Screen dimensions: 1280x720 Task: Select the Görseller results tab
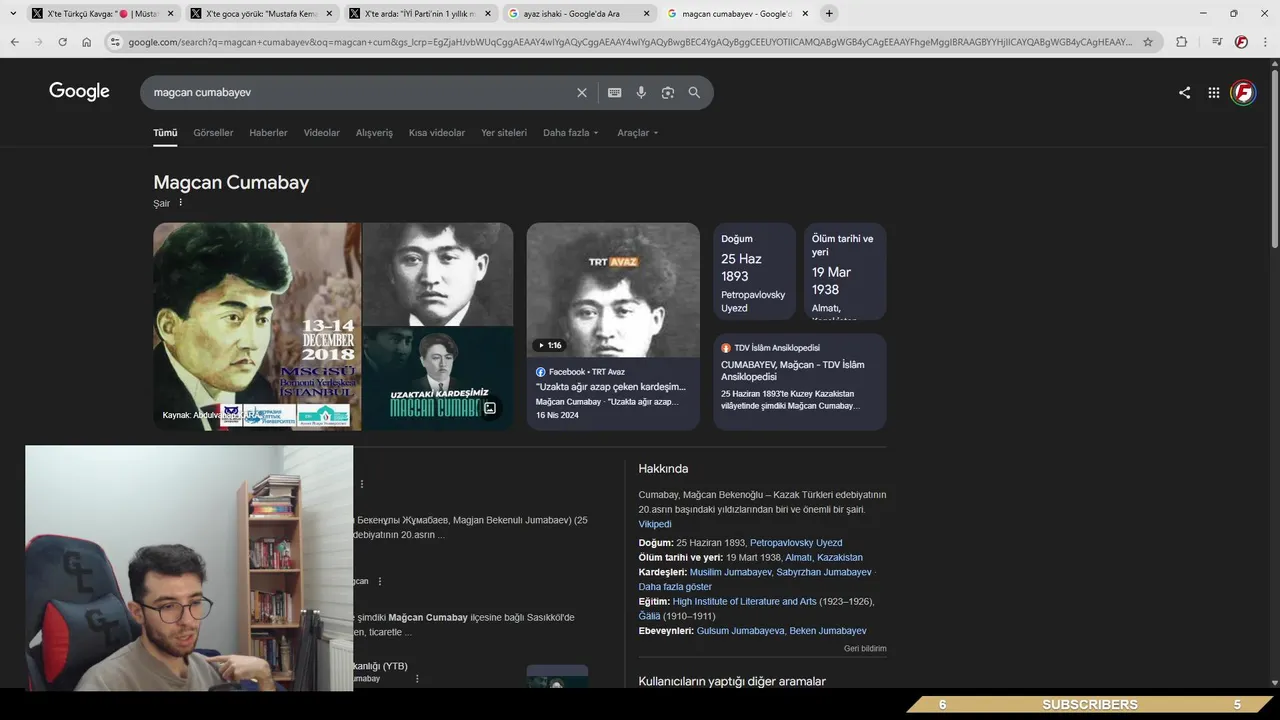(213, 132)
